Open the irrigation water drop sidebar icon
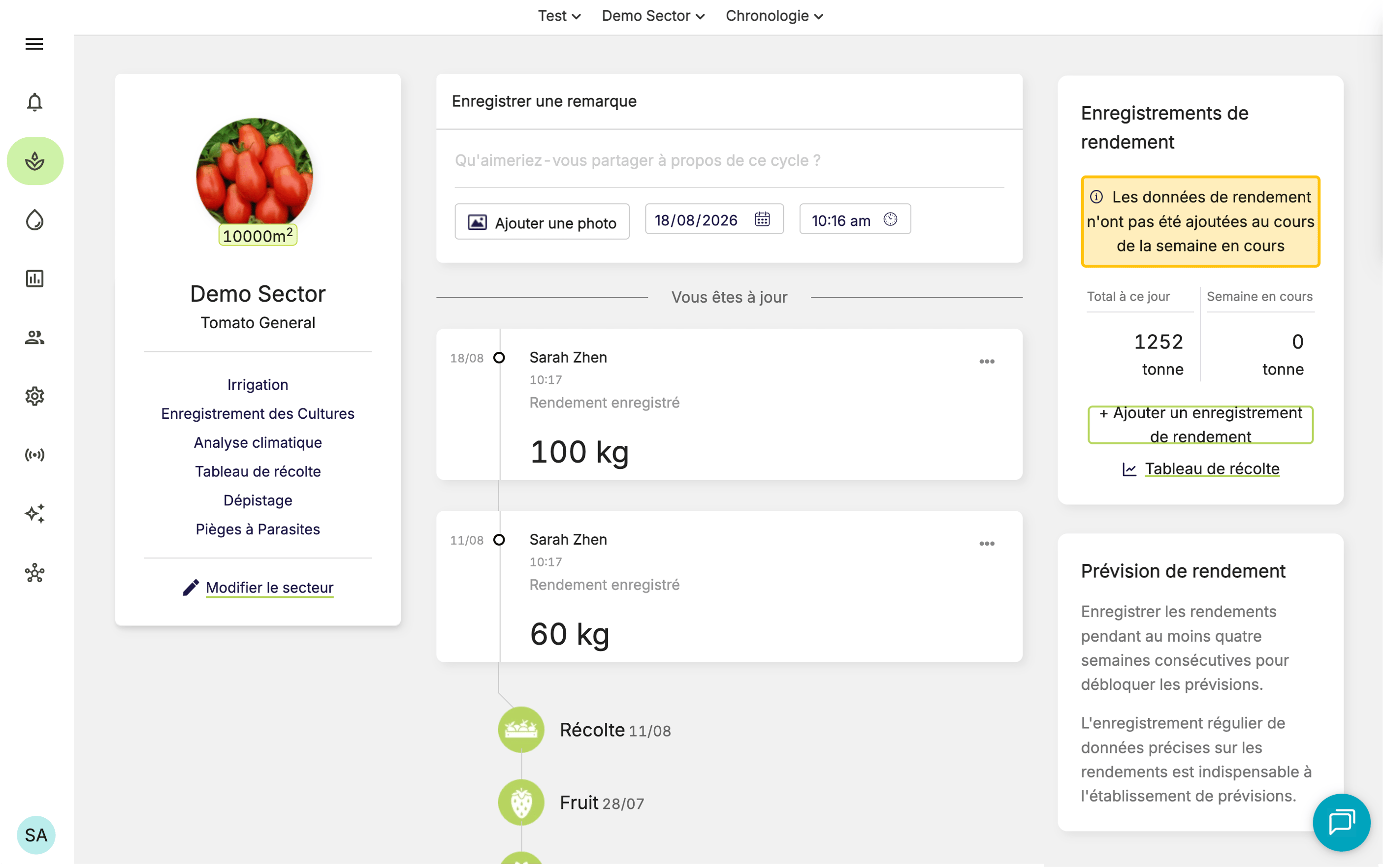The image size is (1383, 868). pos(34,220)
